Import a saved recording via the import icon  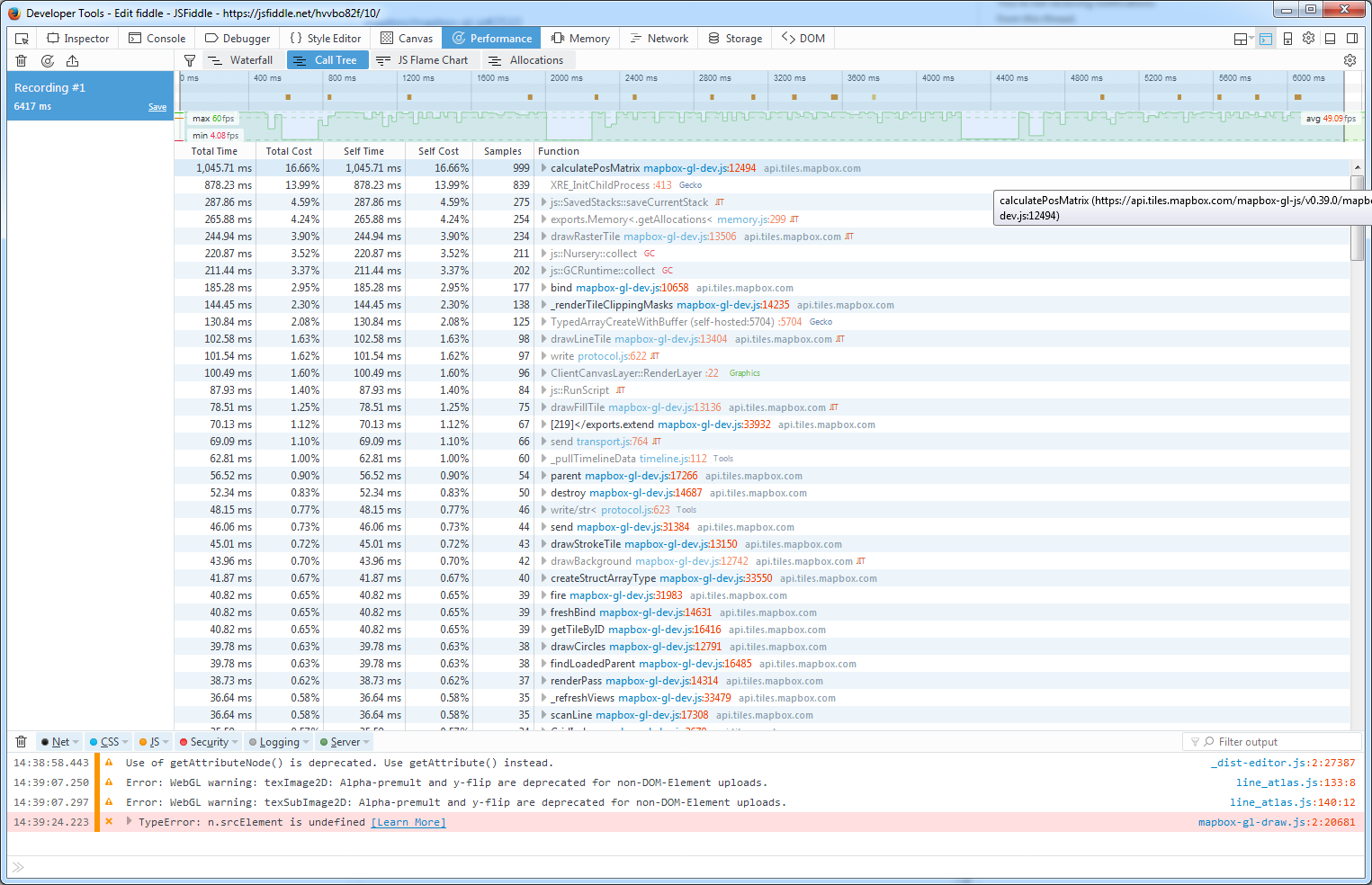pyautogui.click(x=74, y=60)
